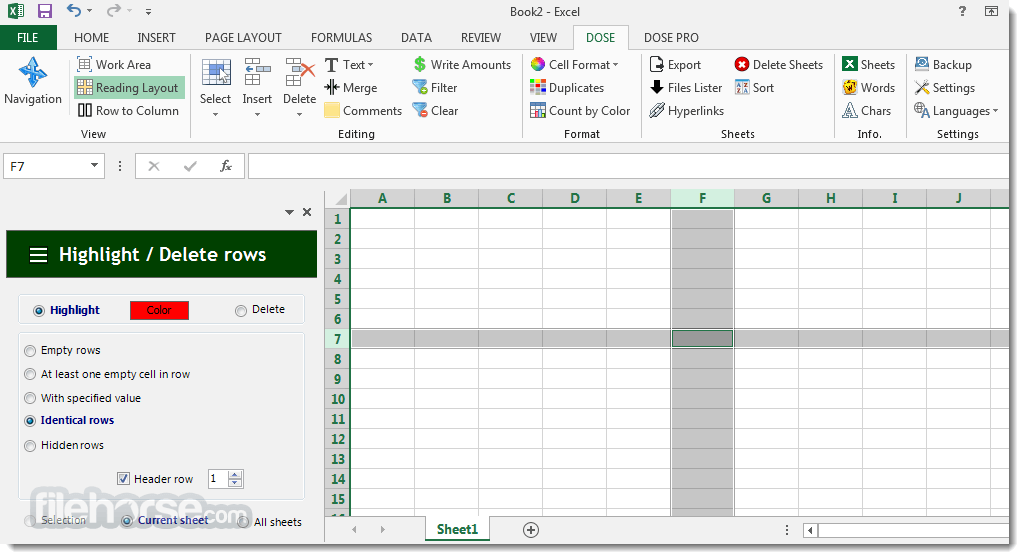
Task: Switch to the Sheet1 sheet tab
Action: click(457, 529)
